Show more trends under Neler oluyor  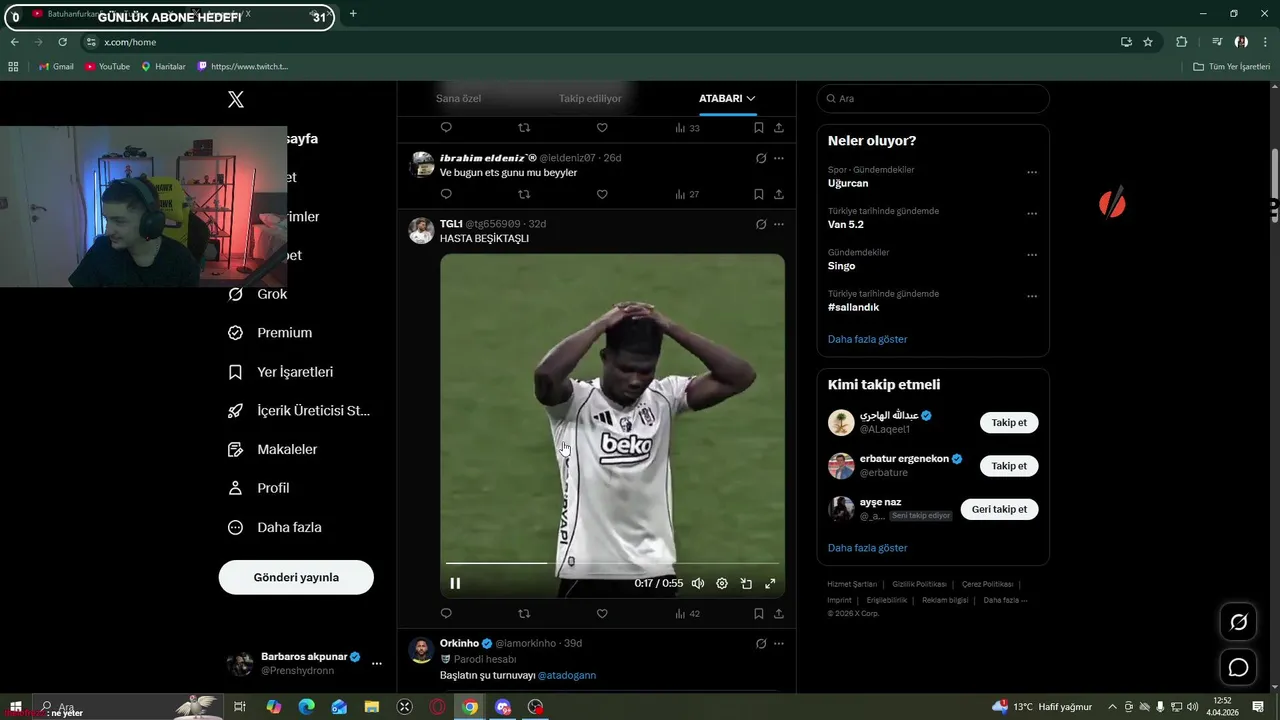click(867, 339)
